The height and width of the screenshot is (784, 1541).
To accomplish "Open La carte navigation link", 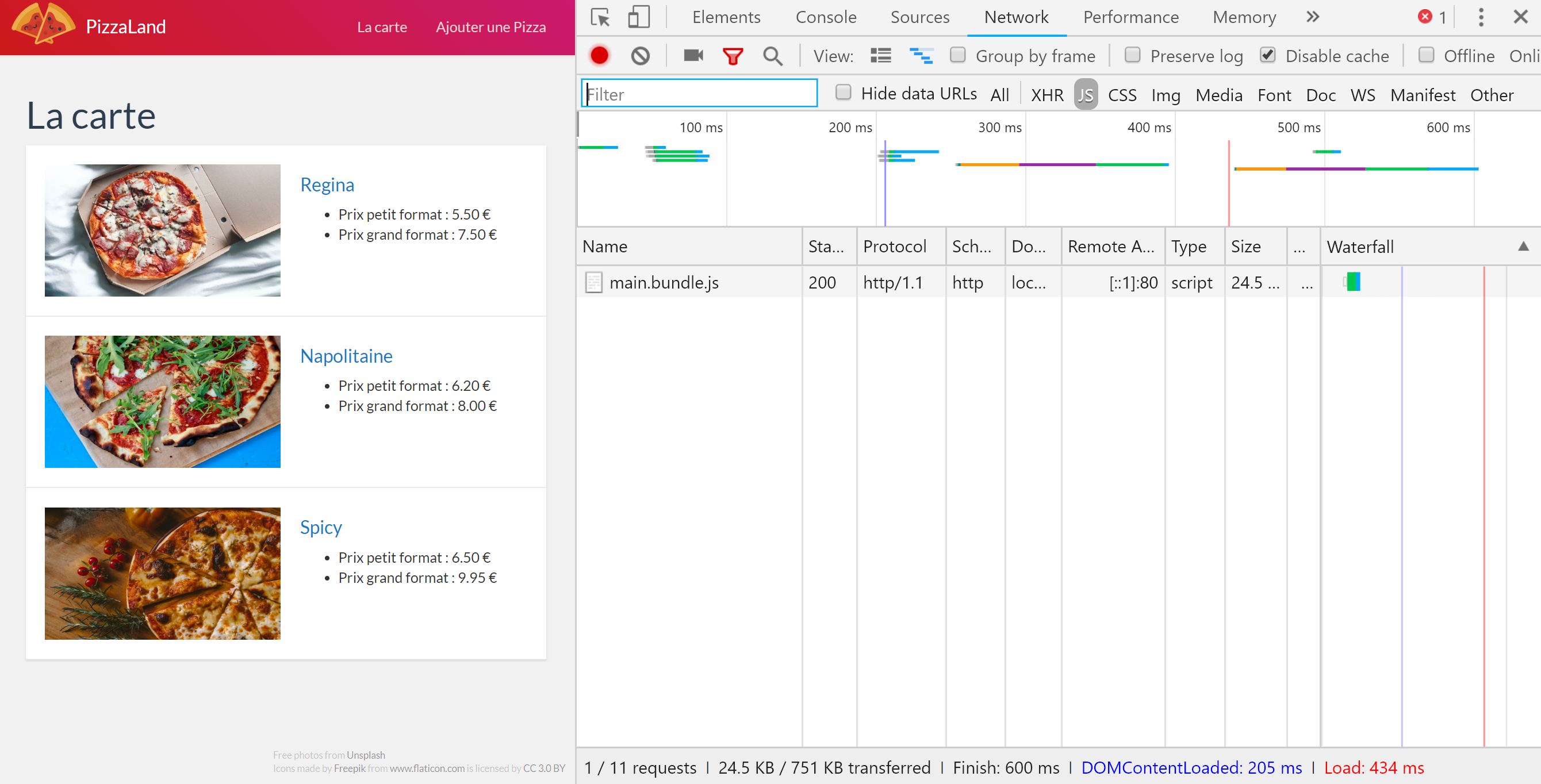I will click(x=382, y=27).
